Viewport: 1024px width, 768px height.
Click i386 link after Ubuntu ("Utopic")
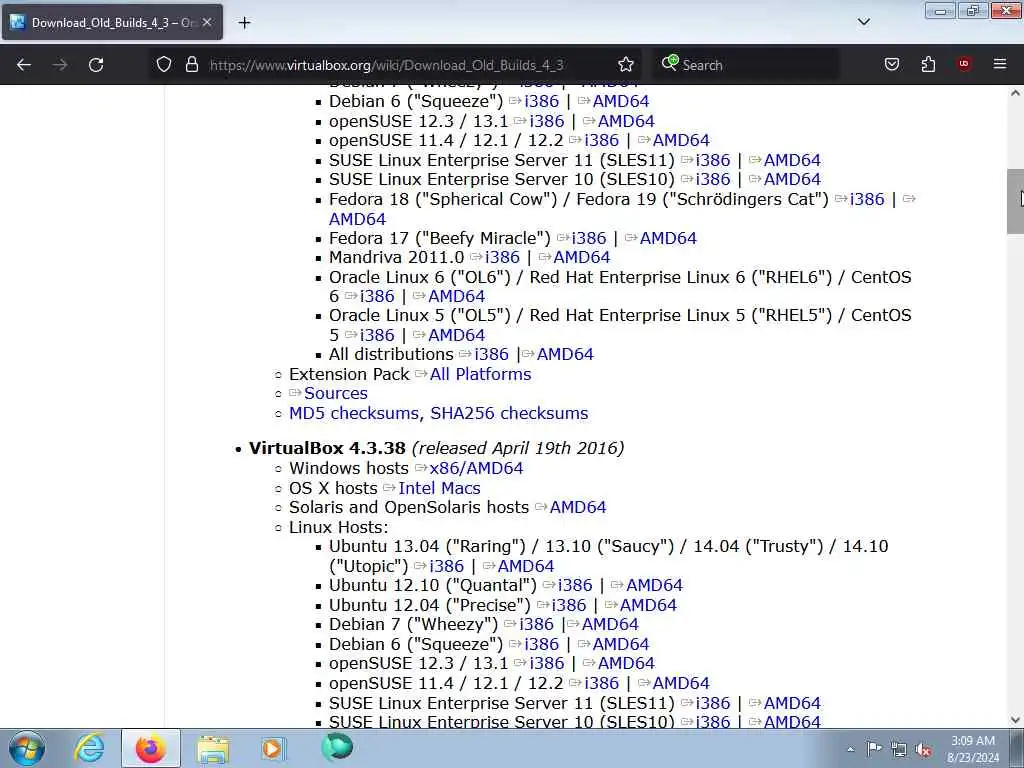[447, 566]
